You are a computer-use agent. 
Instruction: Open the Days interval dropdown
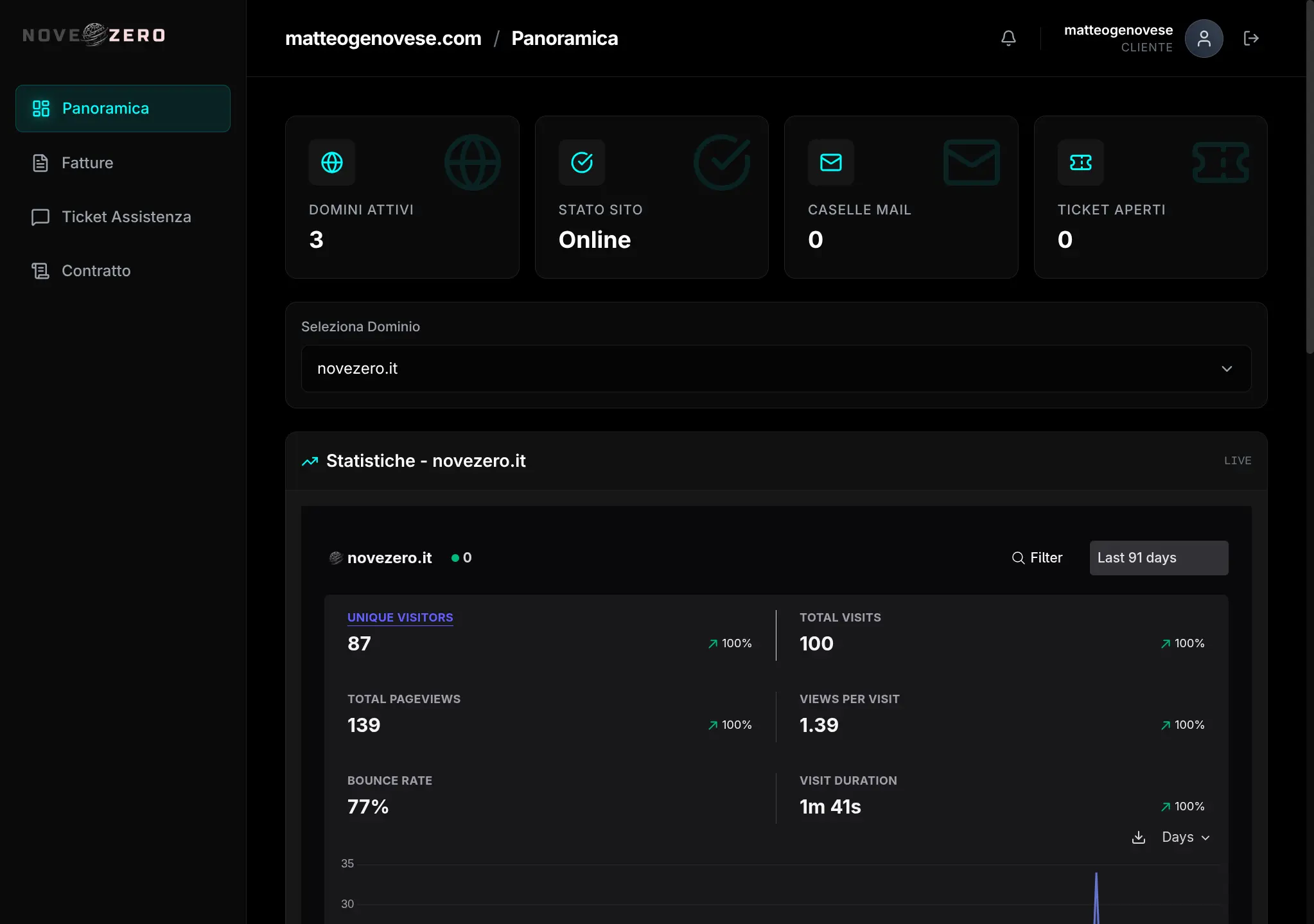click(1186, 837)
